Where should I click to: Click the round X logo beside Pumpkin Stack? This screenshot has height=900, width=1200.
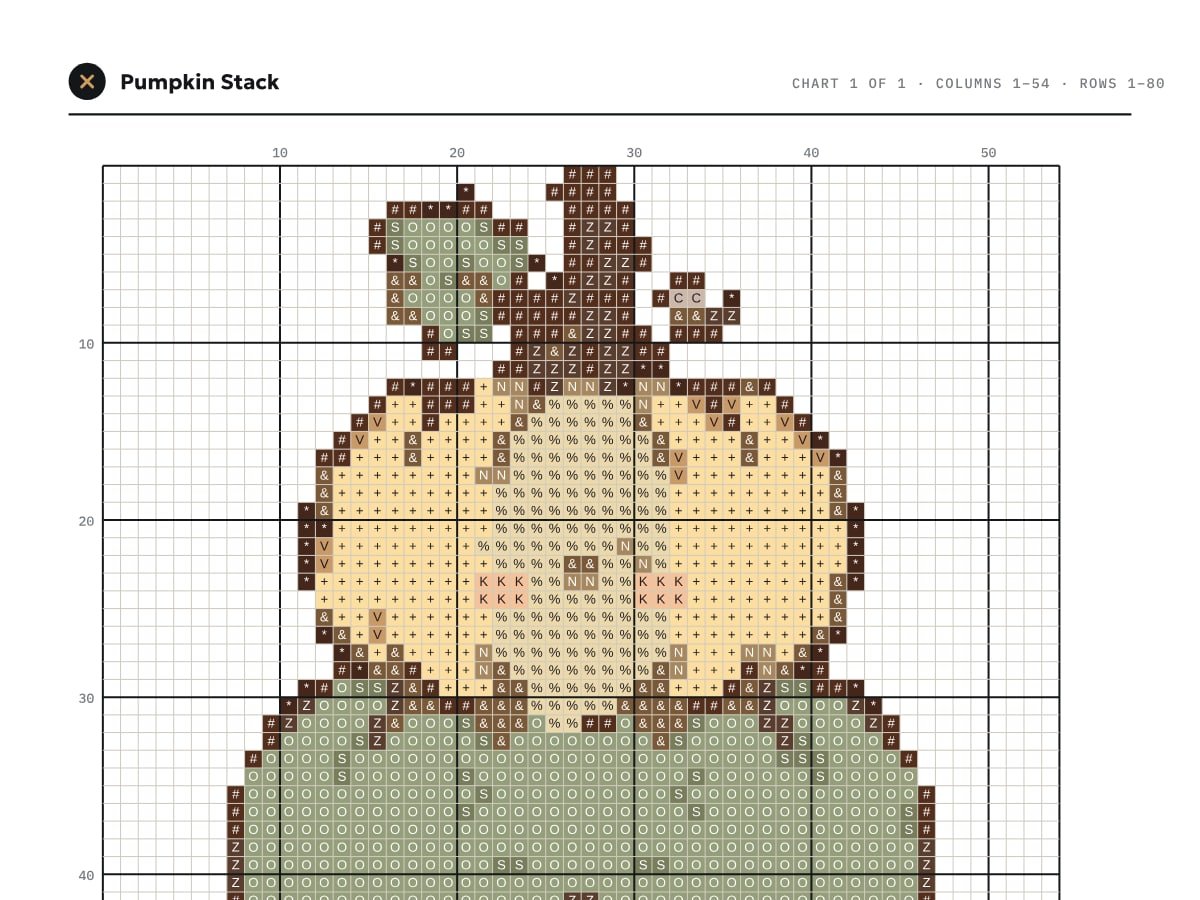tap(87, 82)
